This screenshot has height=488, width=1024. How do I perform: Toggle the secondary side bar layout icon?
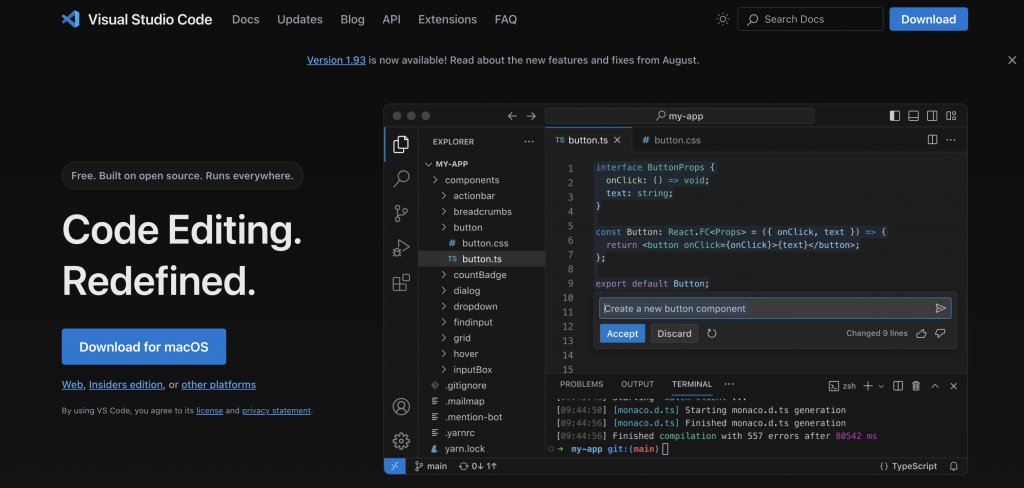click(932, 116)
